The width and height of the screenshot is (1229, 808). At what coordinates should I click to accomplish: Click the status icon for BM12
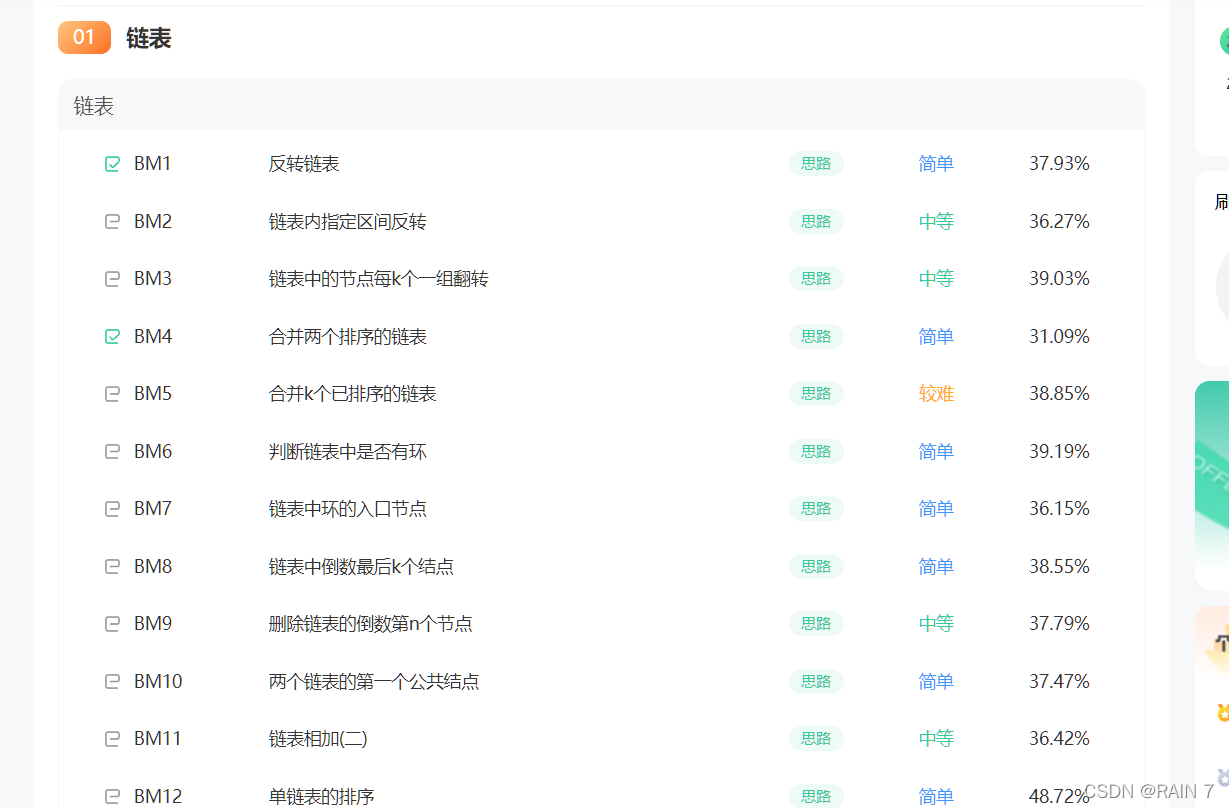112,796
